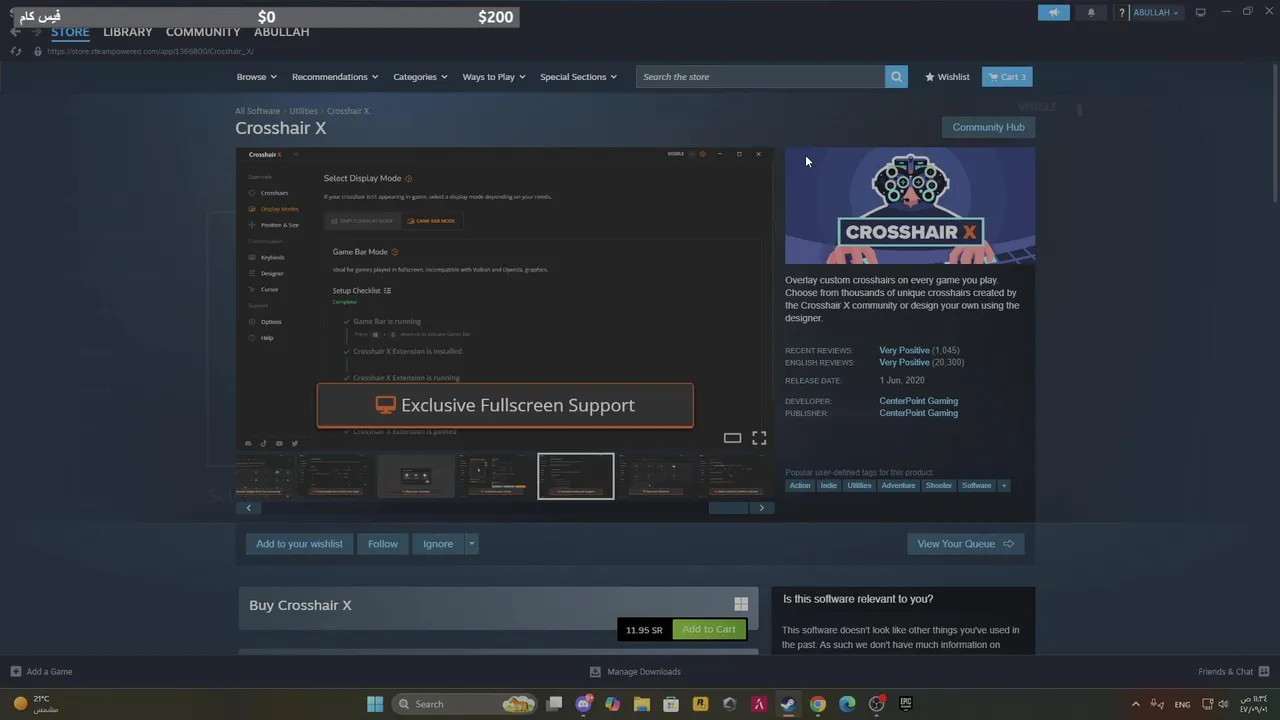Viewport: 1280px width, 720px height.
Task: Open recent reviews Very Positive link
Action: coord(904,351)
